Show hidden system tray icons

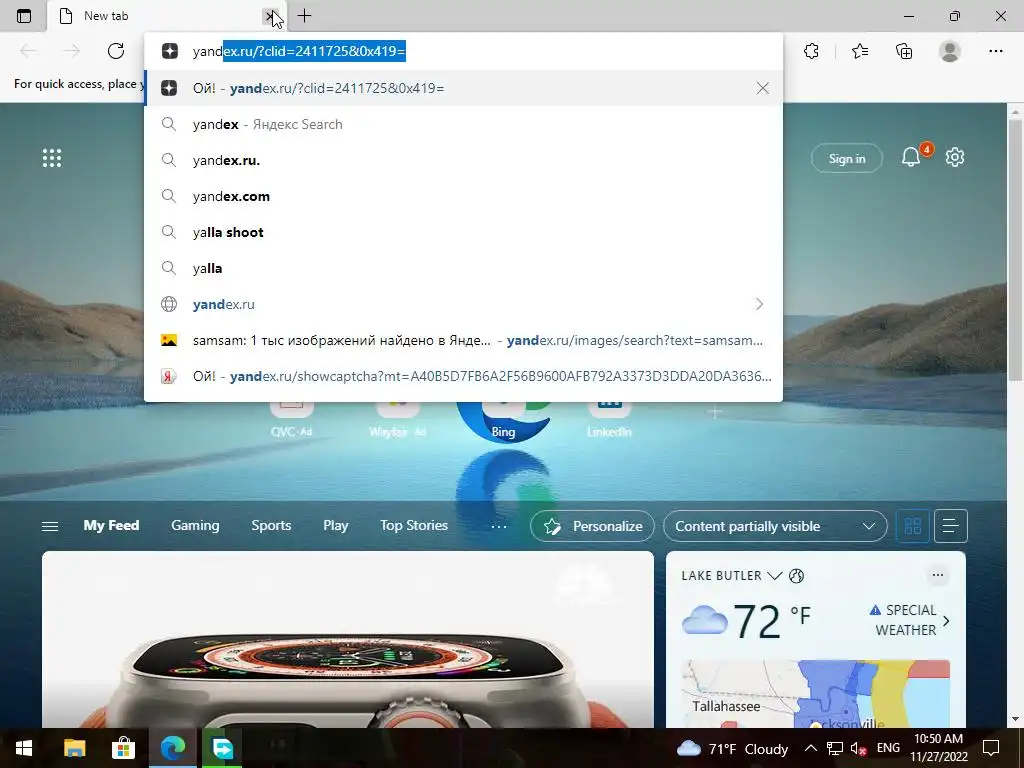810,748
